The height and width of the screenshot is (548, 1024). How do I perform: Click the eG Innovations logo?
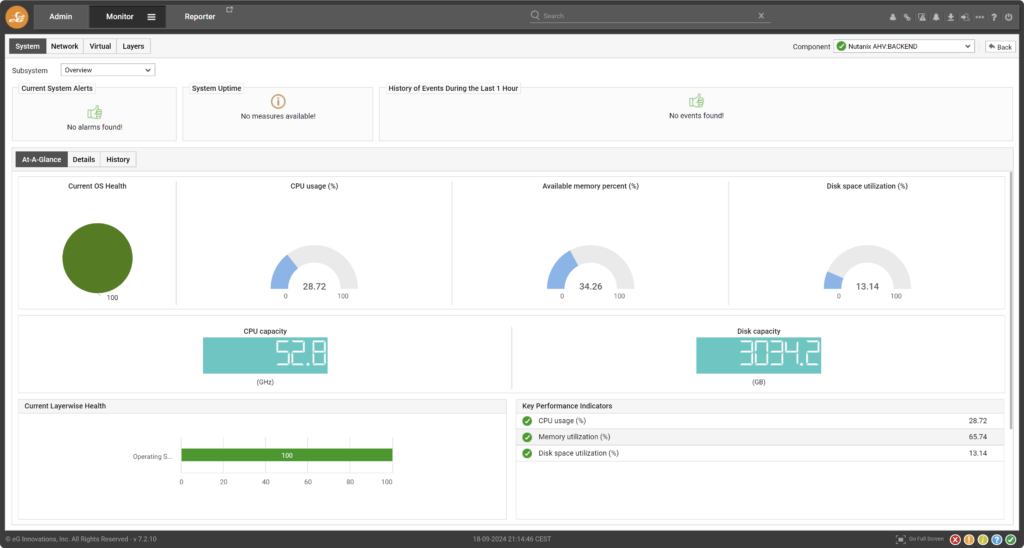[x=17, y=17]
